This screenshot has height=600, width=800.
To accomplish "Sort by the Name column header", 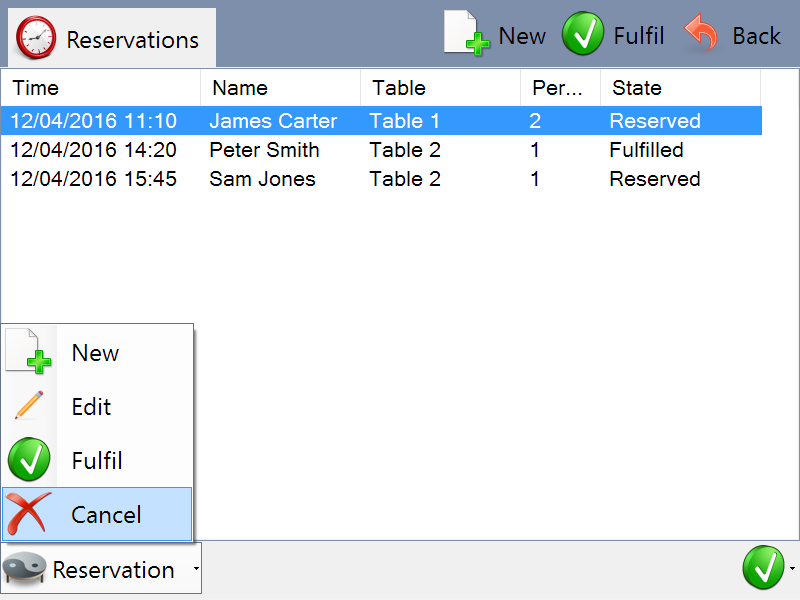I will coord(280,88).
